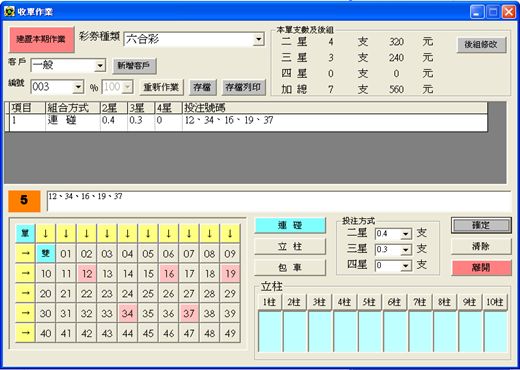Image resolution: width=520 pixels, height=370 pixels.
Task: Toggle the 單 odd numbers cell
Action: tap(25, 233)
